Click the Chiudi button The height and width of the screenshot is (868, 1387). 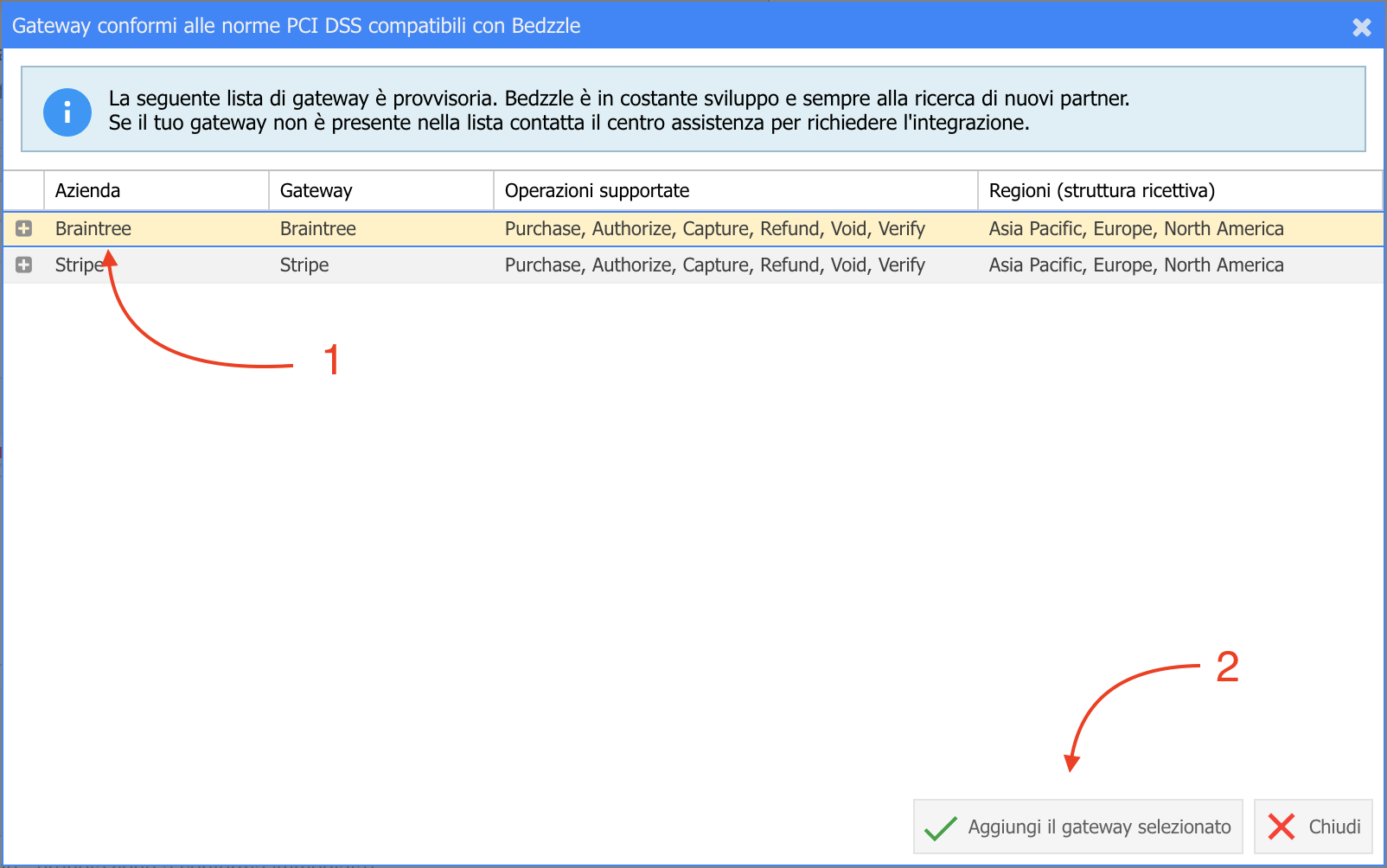[1313, 827]
